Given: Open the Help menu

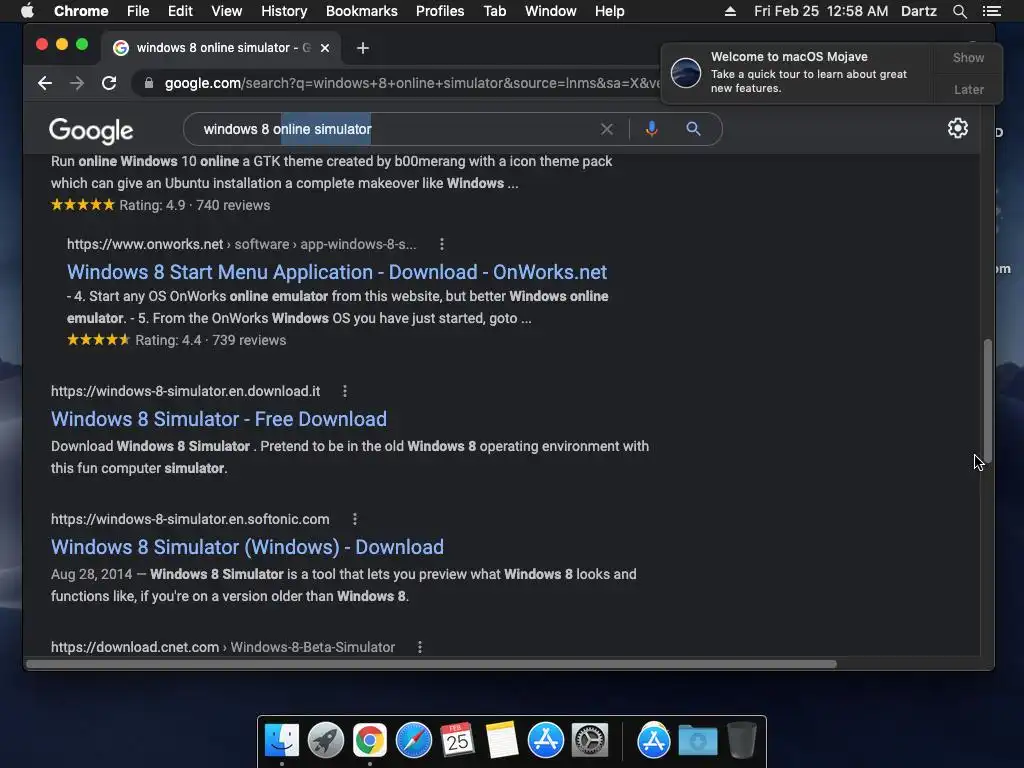Looking at the screenshot, I should [609, 11].
